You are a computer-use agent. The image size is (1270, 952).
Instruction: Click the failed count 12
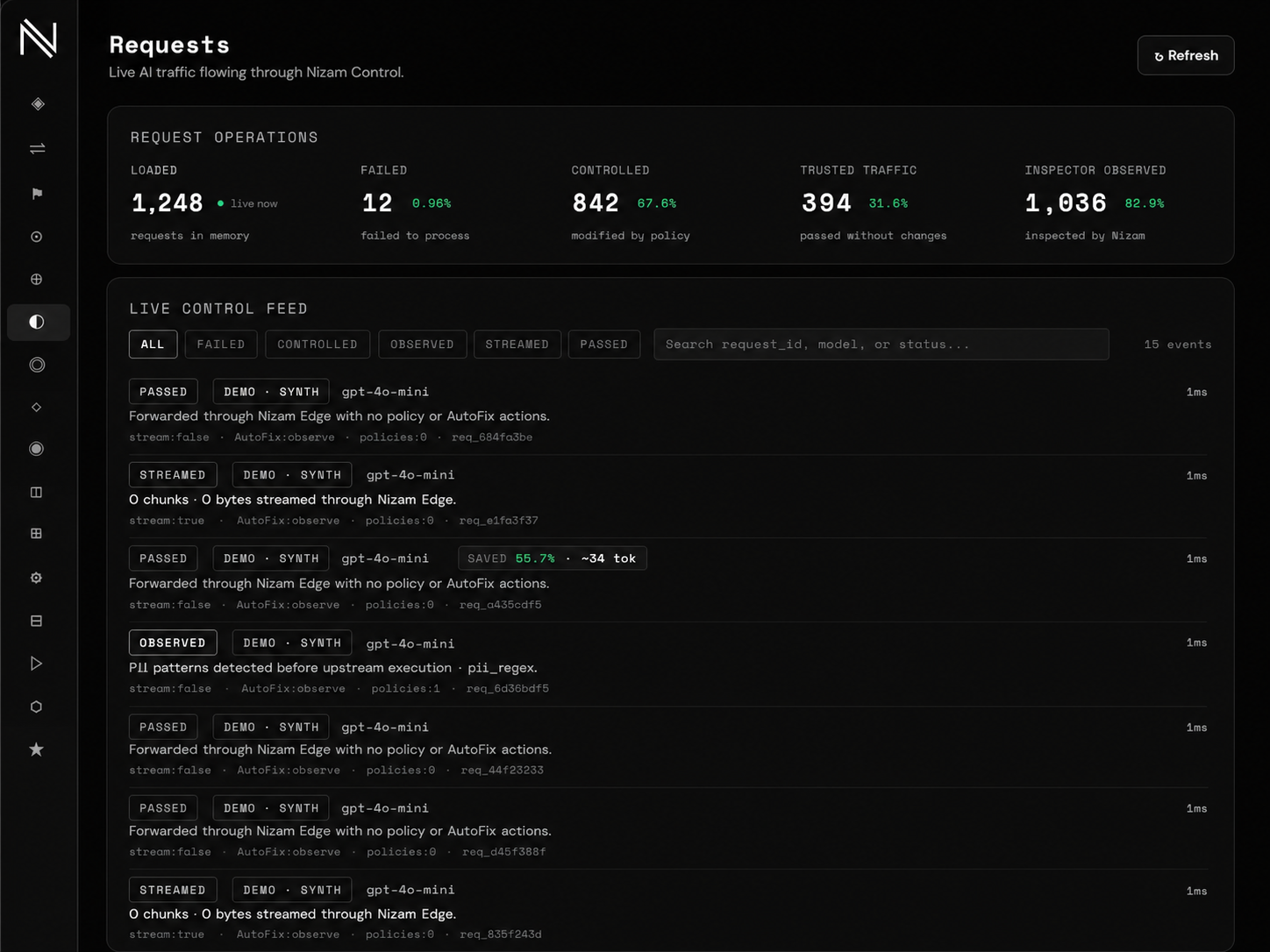coord(377,203)
